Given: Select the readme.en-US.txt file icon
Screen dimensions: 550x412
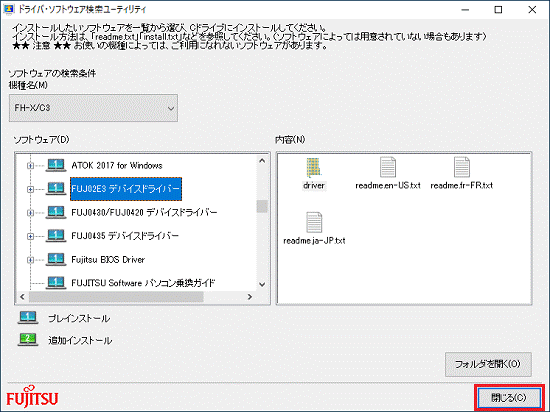Looking at the screenshot, I should 388,168.
